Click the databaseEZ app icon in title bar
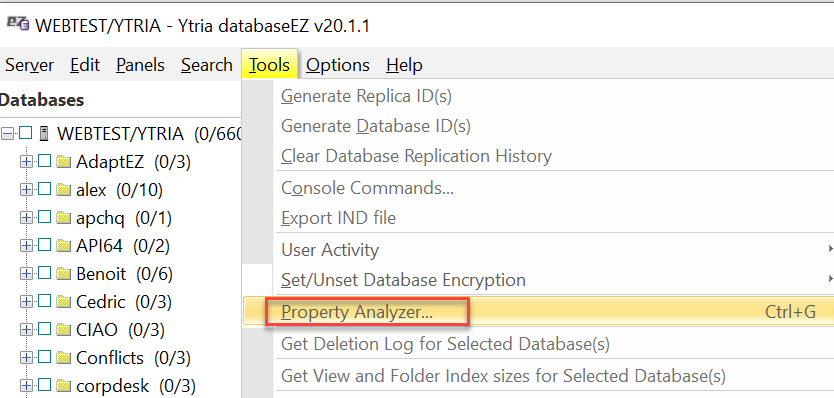Viewport: 834px width, 398px height. [18, 23]
